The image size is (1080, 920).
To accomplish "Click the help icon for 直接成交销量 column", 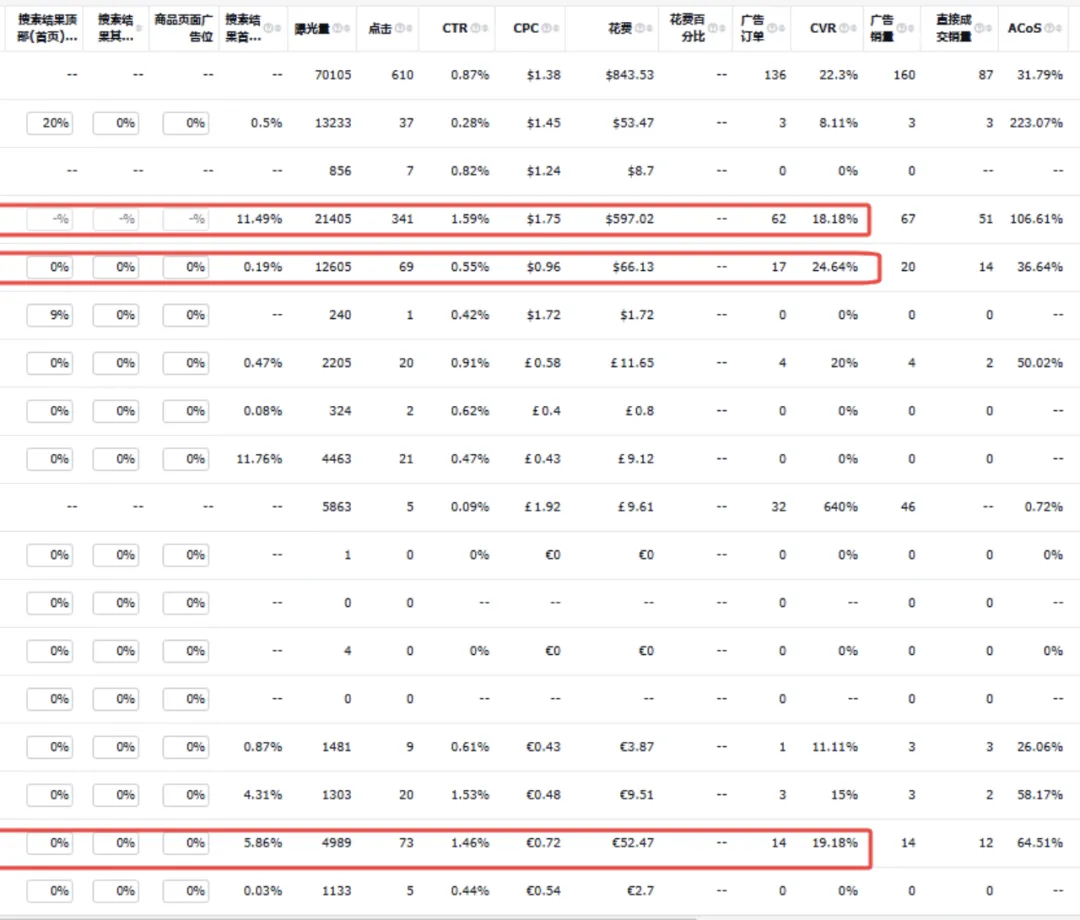I will [979, 28].
